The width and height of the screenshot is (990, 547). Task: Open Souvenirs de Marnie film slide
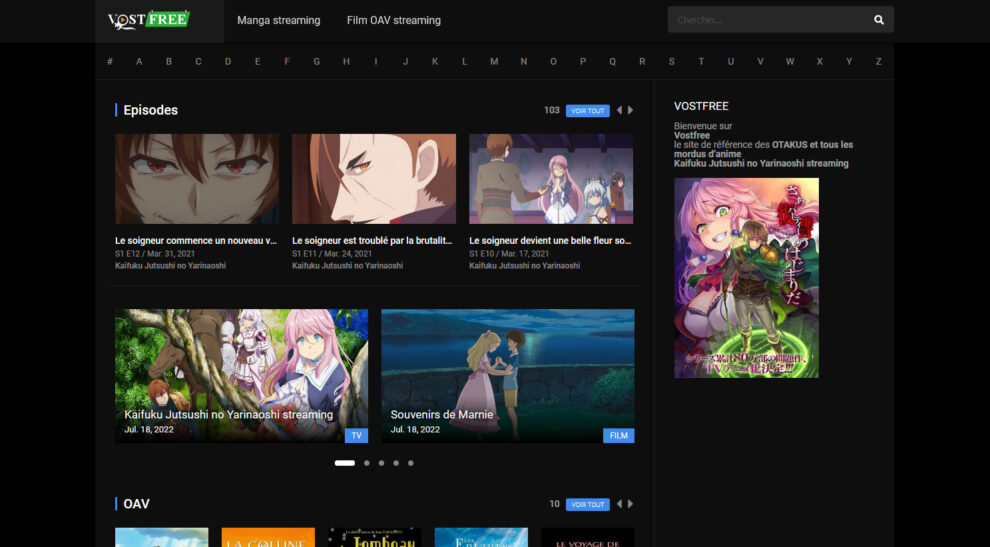(508, 376)
